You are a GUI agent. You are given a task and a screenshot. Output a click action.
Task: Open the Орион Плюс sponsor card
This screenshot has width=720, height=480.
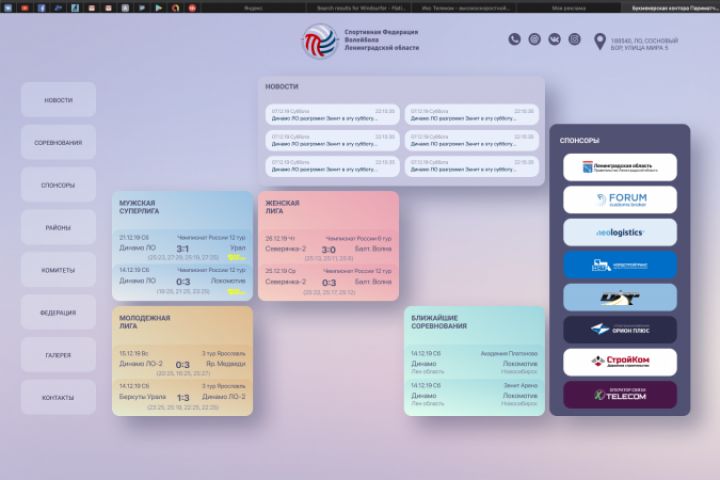(620, 329)
